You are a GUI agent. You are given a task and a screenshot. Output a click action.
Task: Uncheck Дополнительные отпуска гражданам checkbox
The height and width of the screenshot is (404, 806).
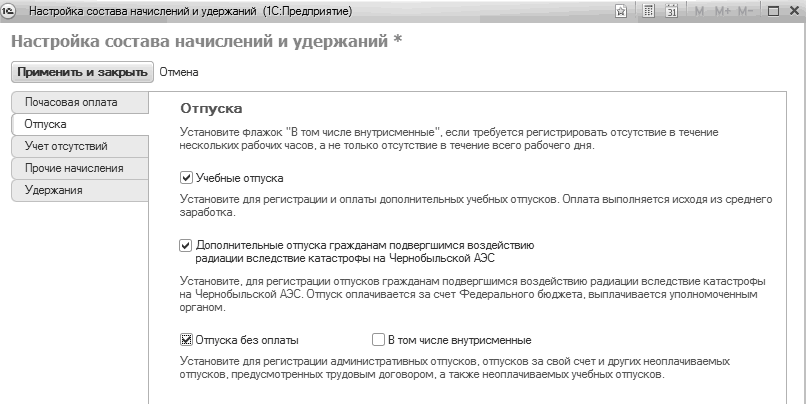pyautogui.click(x=186, y=246)
